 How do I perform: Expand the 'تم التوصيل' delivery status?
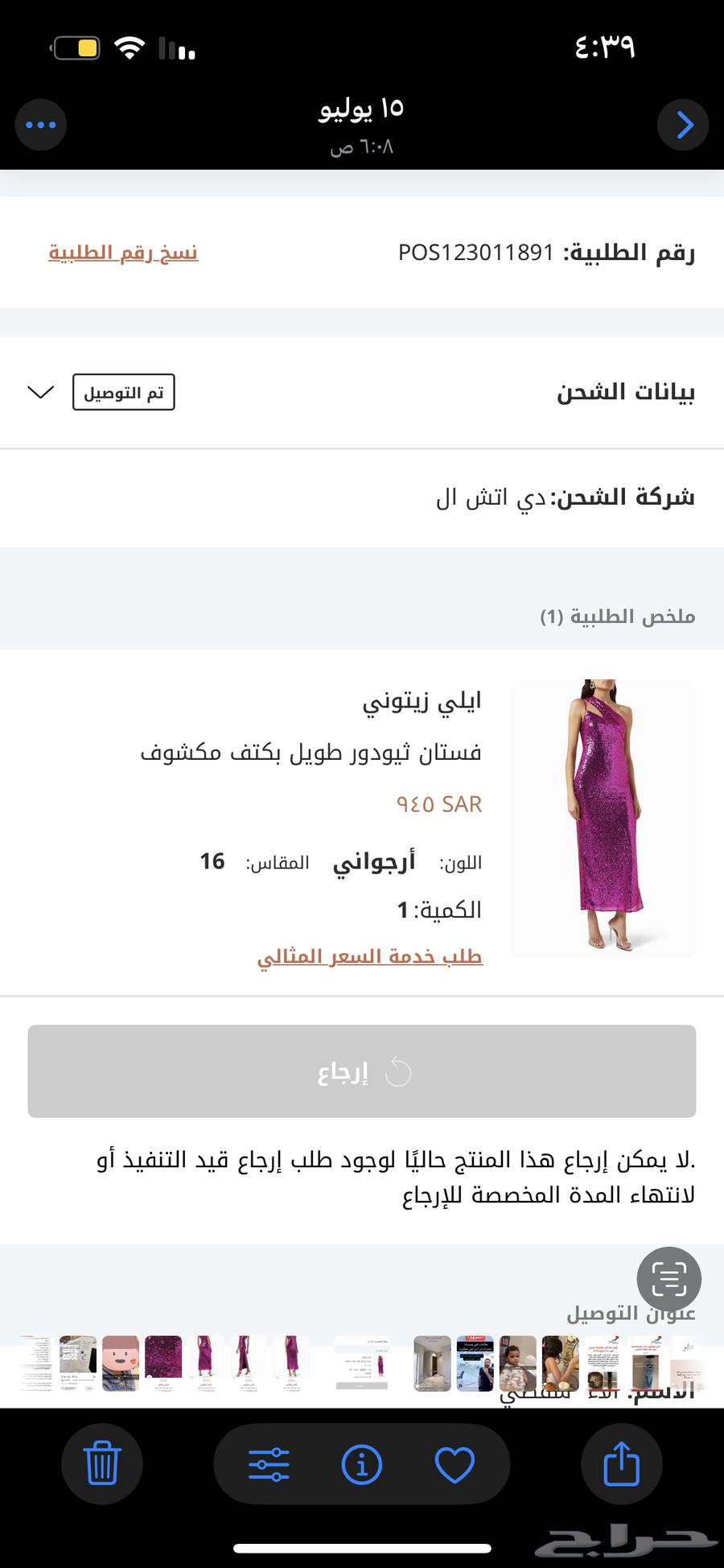122,393
